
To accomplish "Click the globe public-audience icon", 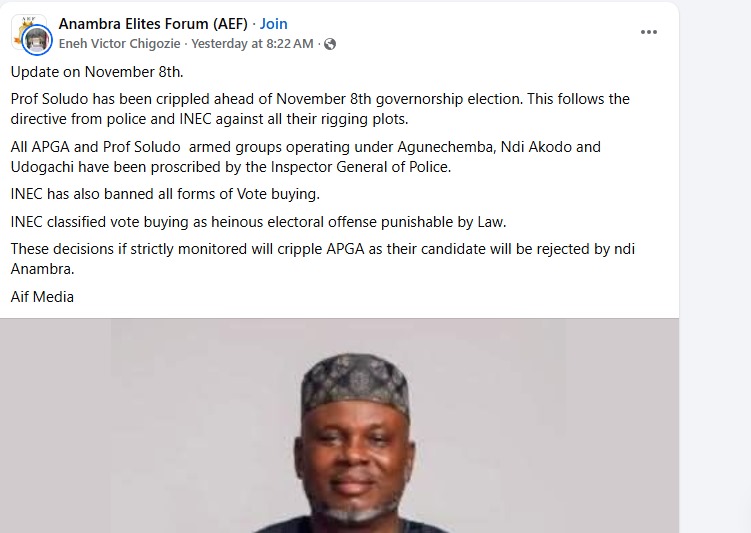I will (x=330, y=44).
